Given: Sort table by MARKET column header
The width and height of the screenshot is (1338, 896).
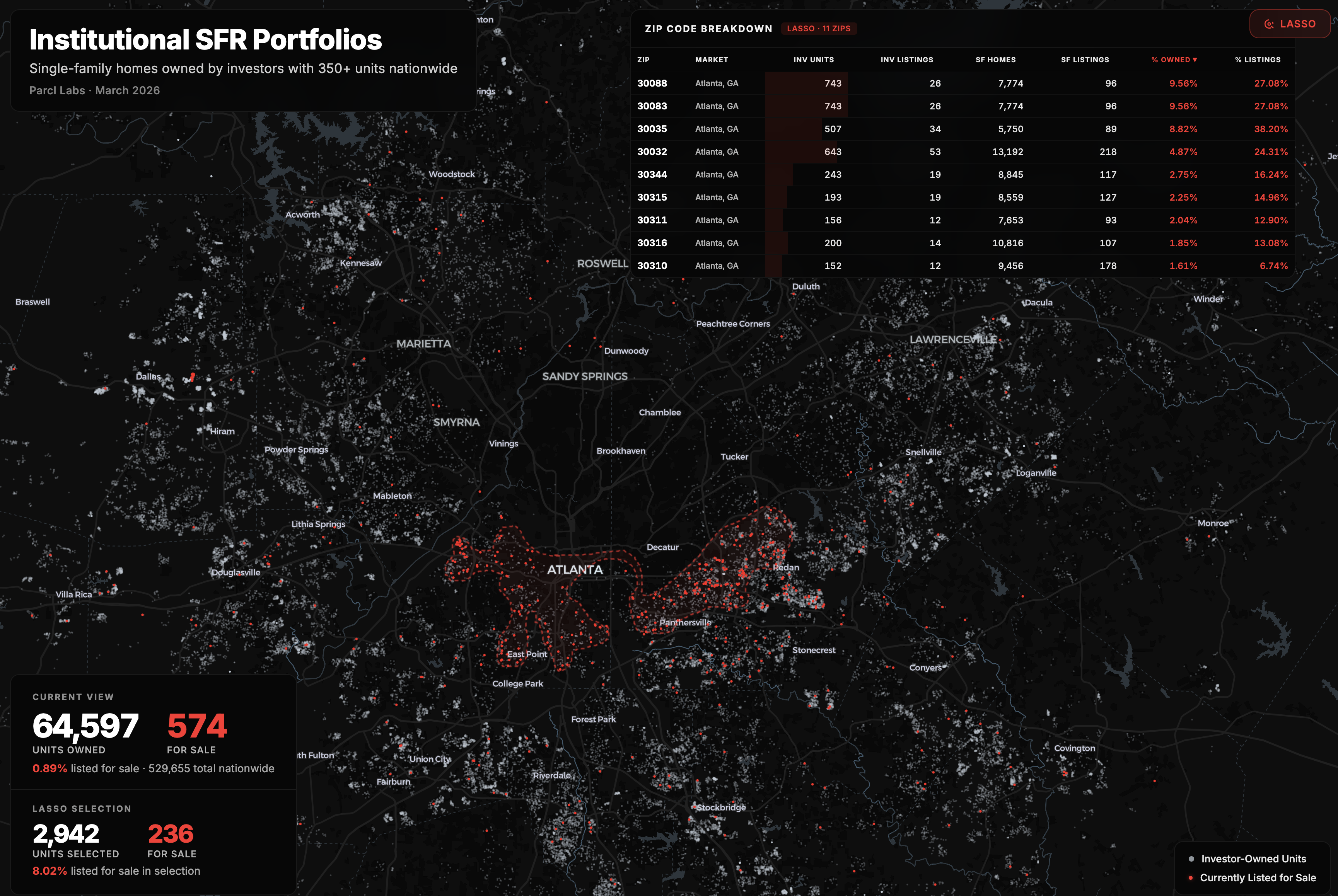Looking at the screenshot, I should (x=712, y=60).
